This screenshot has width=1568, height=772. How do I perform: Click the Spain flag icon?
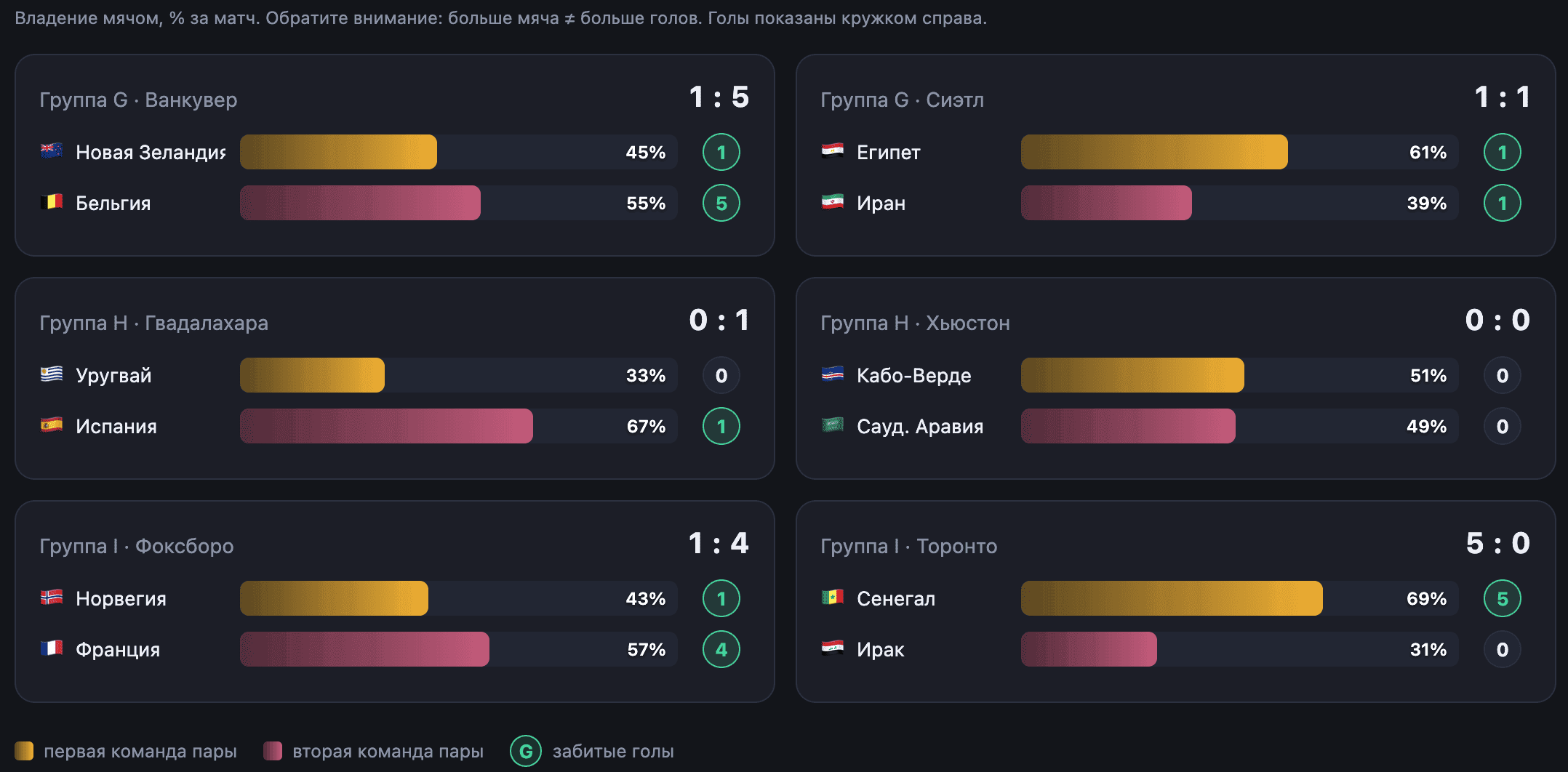[51, 425]
